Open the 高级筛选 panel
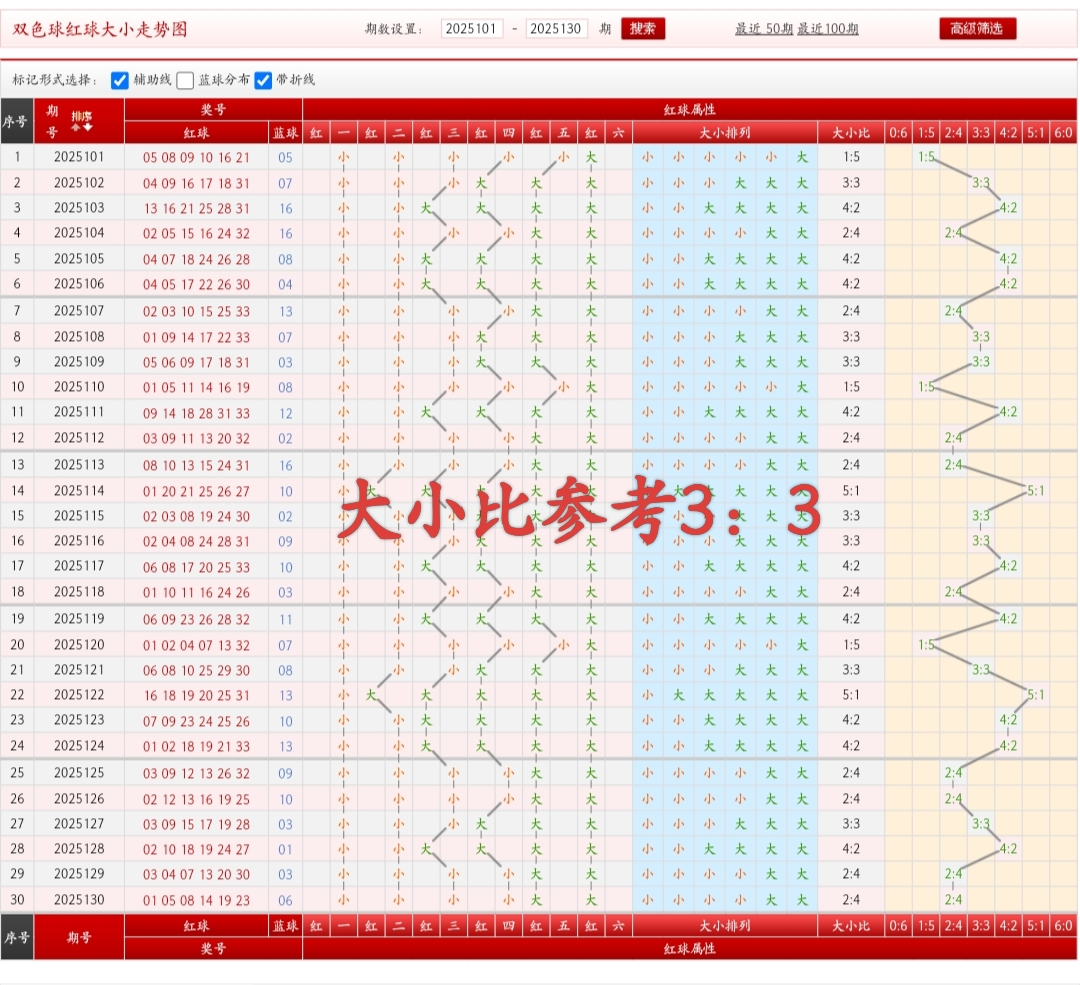The width and height of the screenshot is (1080, 985). (x=980, y=29)
